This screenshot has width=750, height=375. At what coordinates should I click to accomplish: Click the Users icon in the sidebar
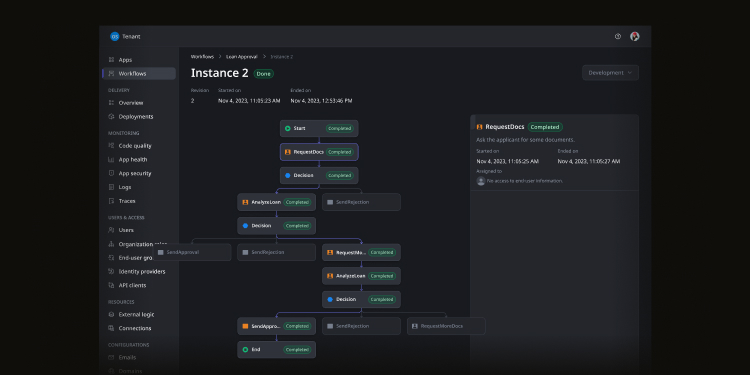[111, 230]
